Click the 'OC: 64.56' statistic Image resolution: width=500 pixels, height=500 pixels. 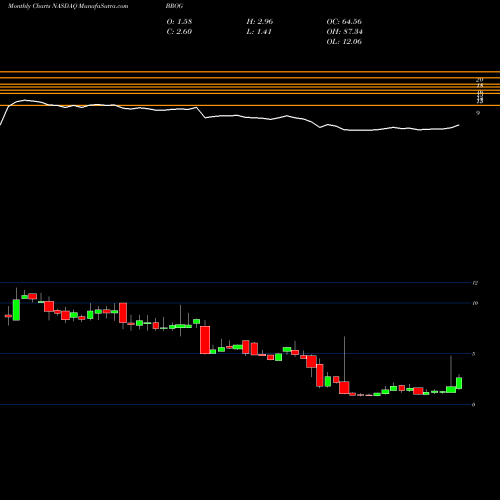click(x=344, y=21)
